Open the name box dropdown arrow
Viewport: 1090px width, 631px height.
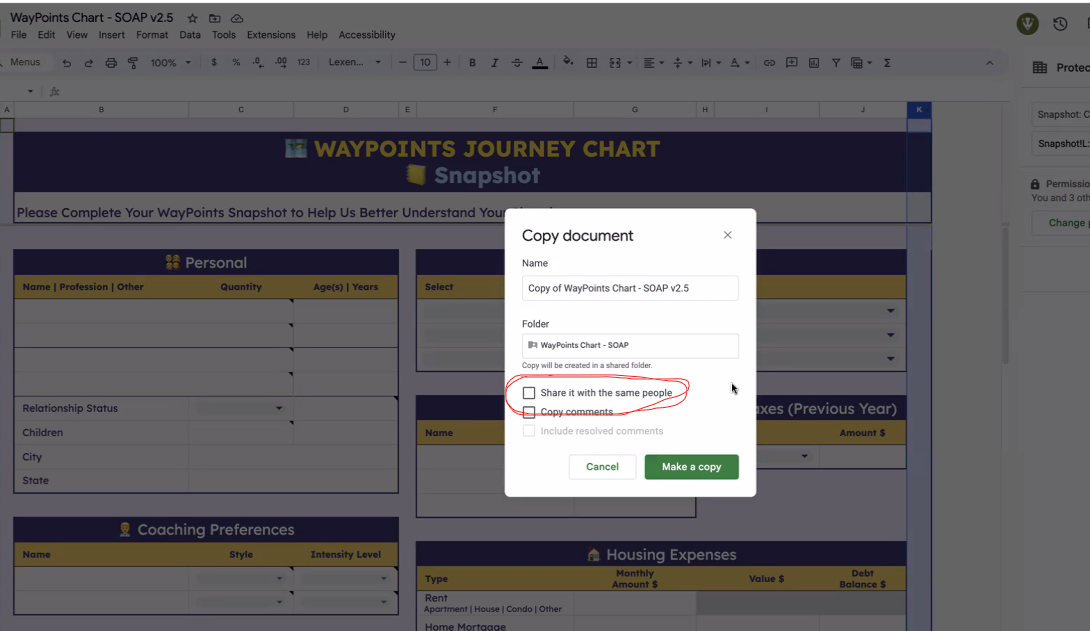point(30,91)
